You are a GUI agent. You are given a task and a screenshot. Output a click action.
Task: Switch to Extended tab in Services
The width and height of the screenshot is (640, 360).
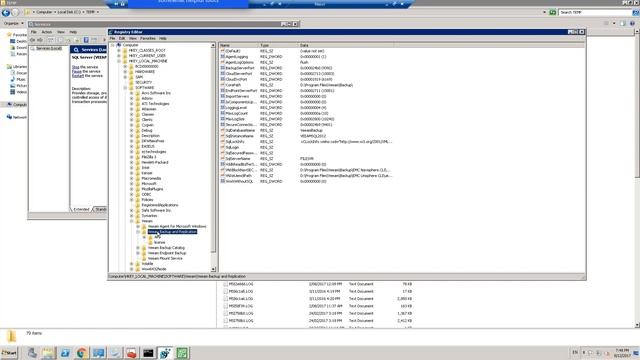[x=81, y=209]
